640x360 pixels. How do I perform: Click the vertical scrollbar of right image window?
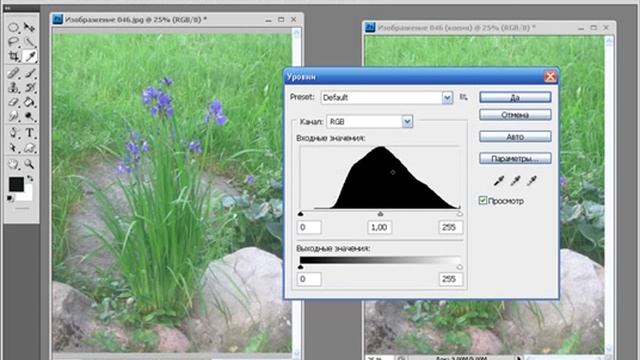[609, 196]
